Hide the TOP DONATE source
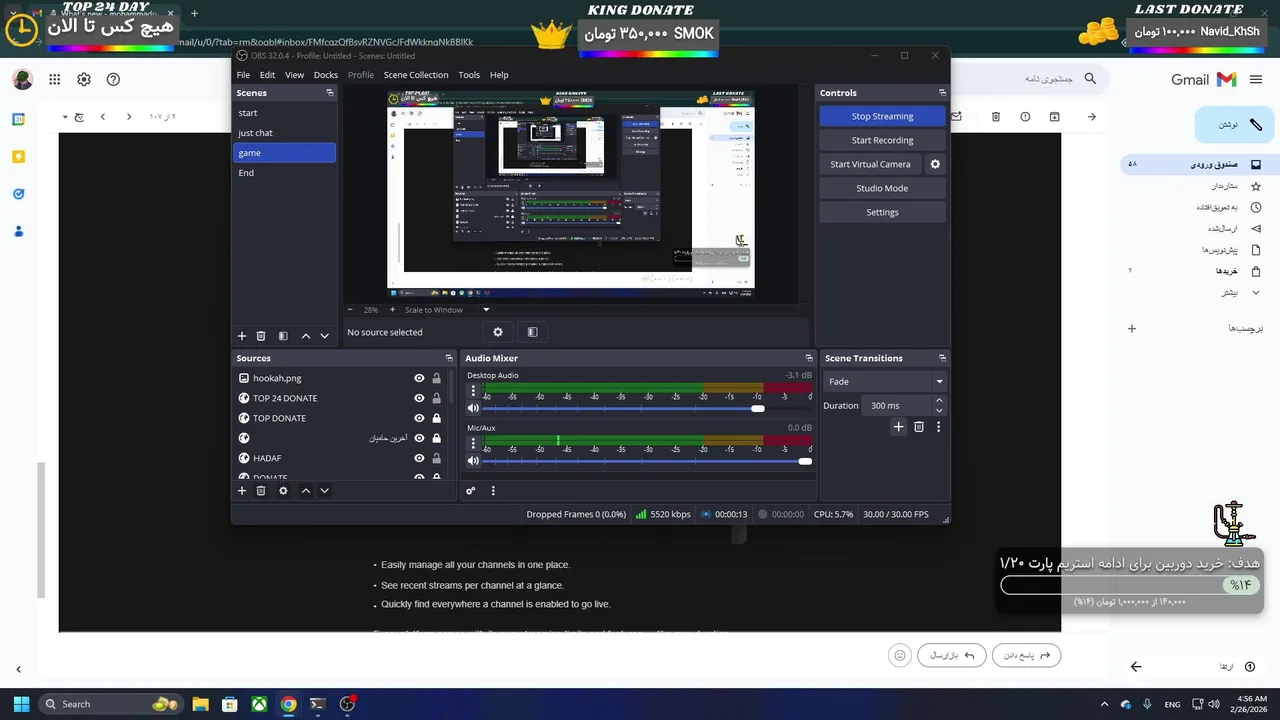The height and width of the screenshot is (720, 1280). (x=419, y=418)
